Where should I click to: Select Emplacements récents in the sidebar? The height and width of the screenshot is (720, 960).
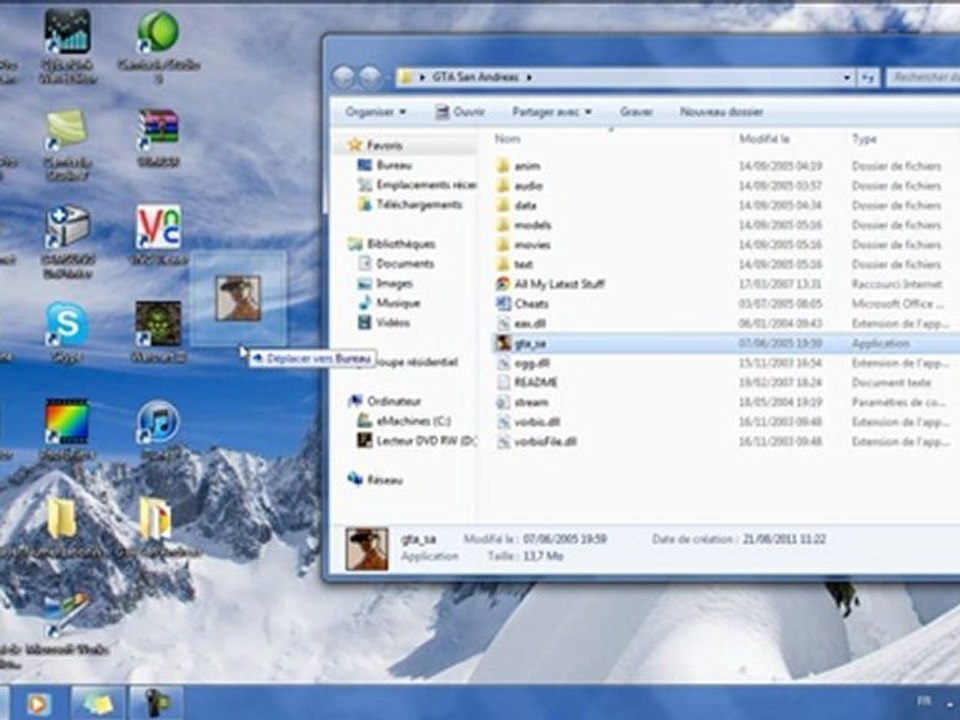tap(416, 185)
